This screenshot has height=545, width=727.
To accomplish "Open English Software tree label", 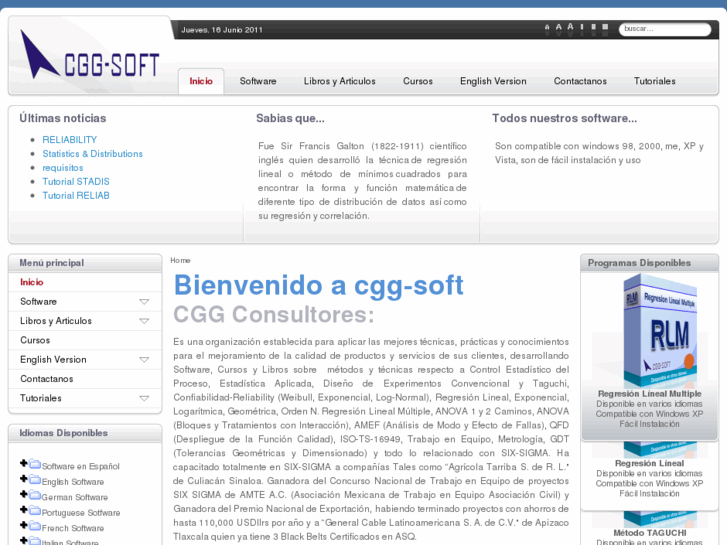I will (x=73, y=482).
